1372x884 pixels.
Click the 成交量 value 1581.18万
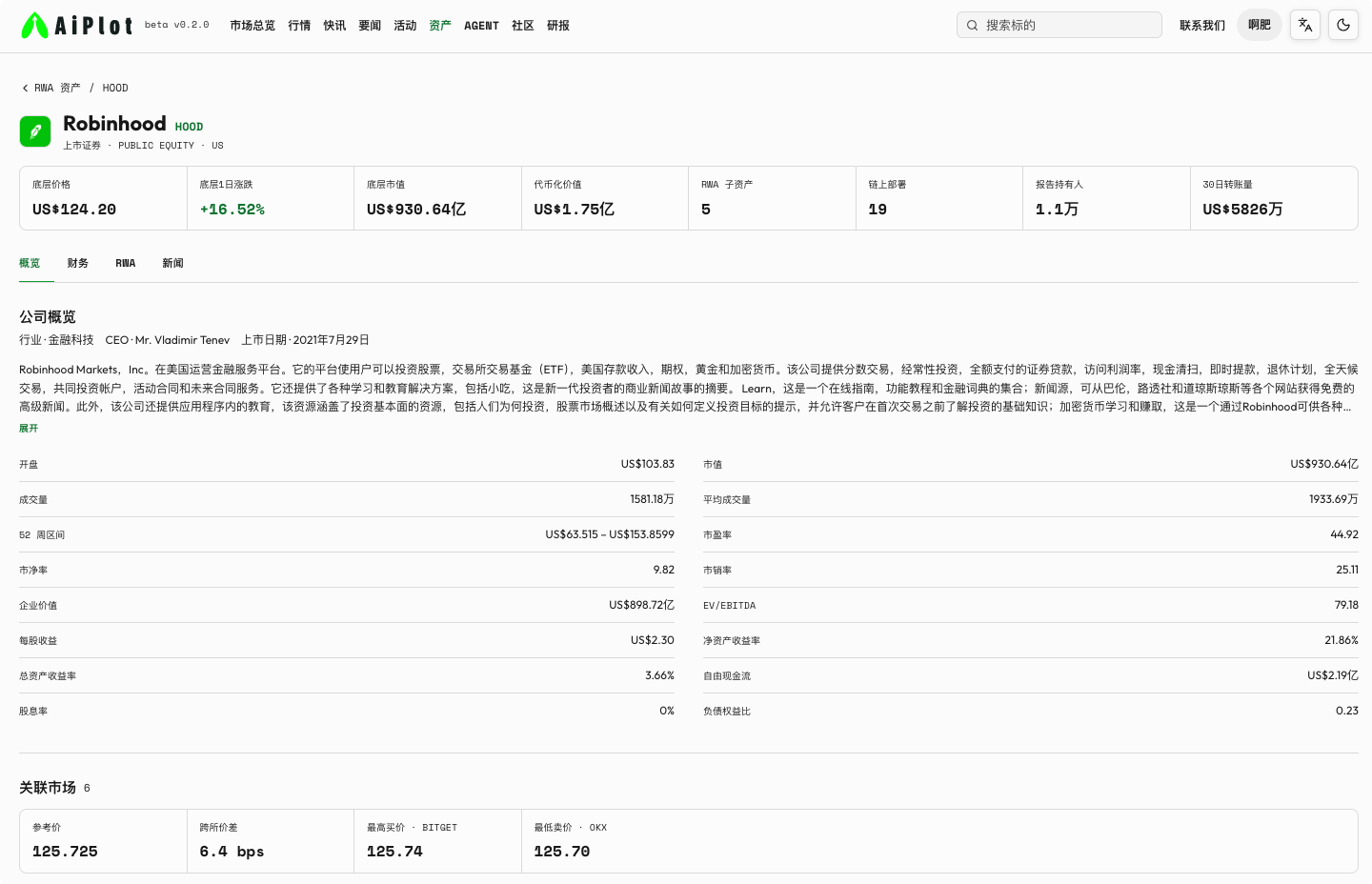tap(652, 499)
